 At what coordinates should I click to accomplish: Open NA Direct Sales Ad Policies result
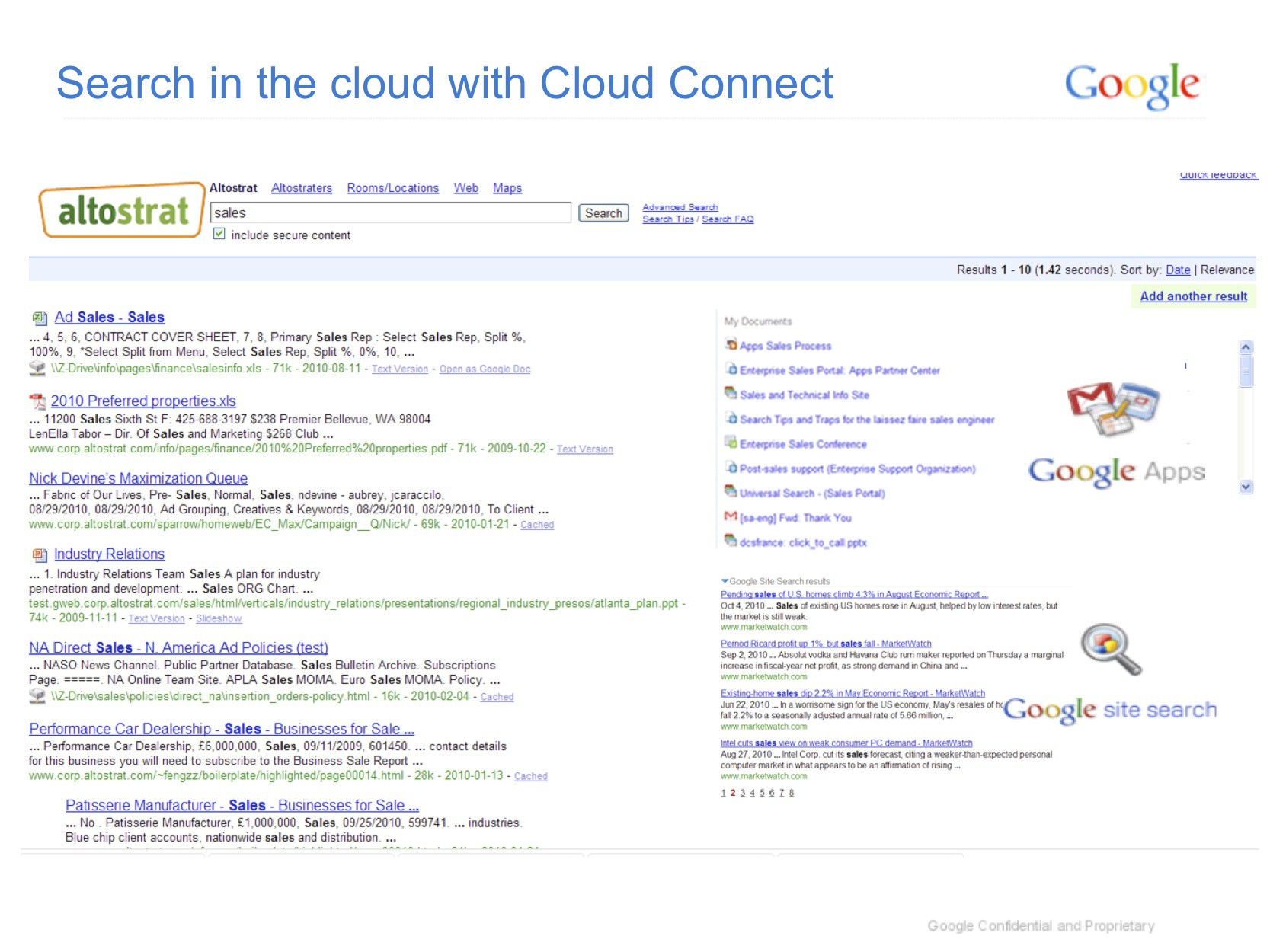click(x=178, y=648)
